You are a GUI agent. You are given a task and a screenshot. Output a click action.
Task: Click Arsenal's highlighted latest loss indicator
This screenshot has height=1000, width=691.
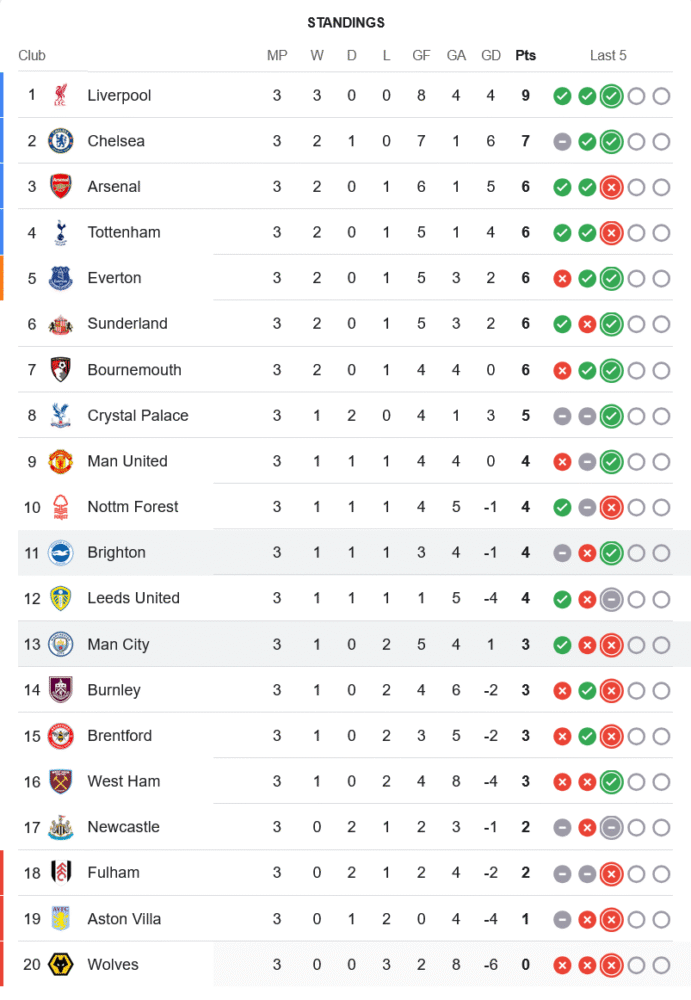tap(611, 187)
